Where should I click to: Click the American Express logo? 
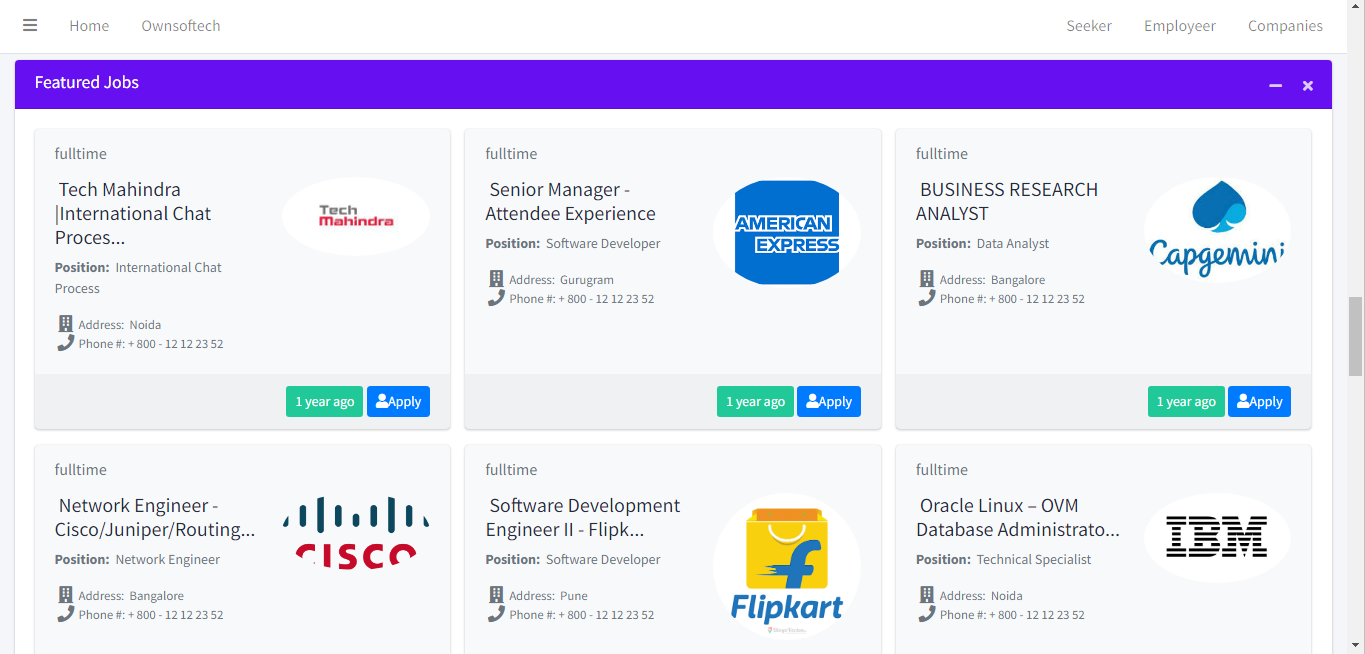click(x=786, y=233)
